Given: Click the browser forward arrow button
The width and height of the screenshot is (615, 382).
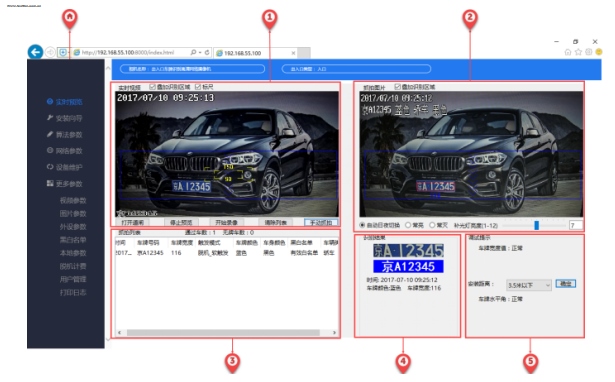Looking at the screenshot, I should point(50,52).
